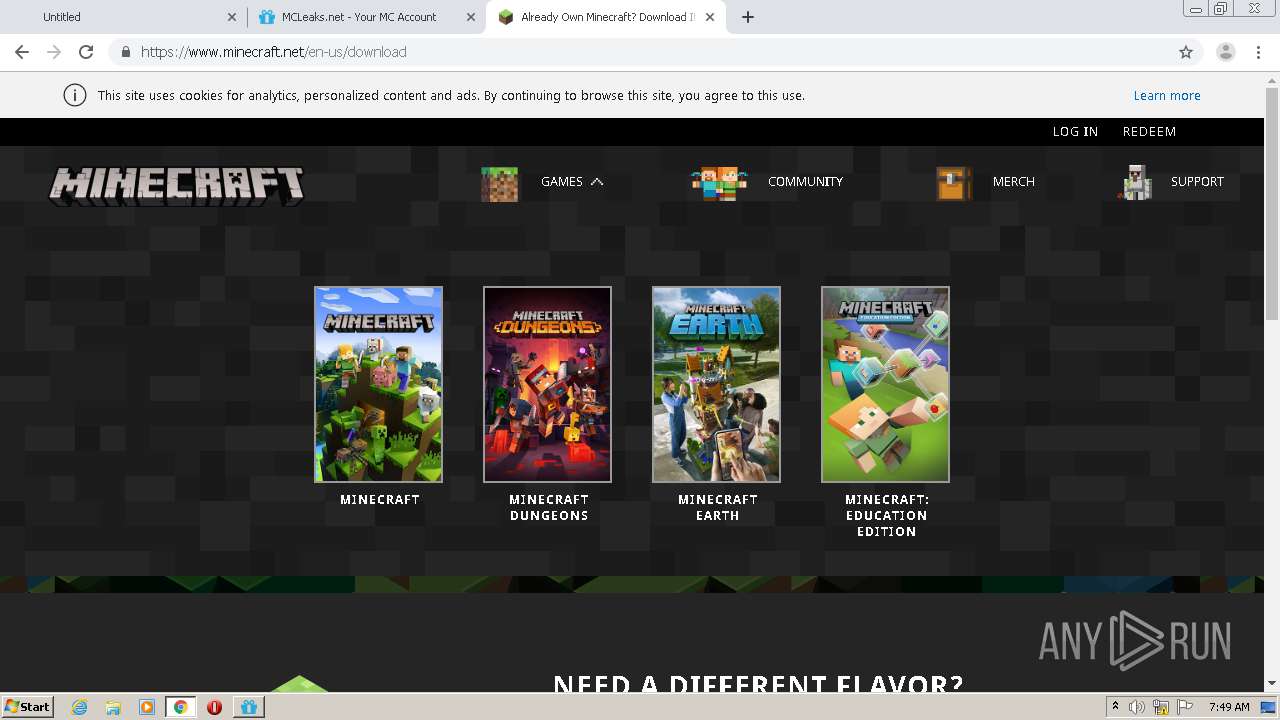Open the Minecraft game cover art
This screenshot has width=1280, height=720.
378,384
